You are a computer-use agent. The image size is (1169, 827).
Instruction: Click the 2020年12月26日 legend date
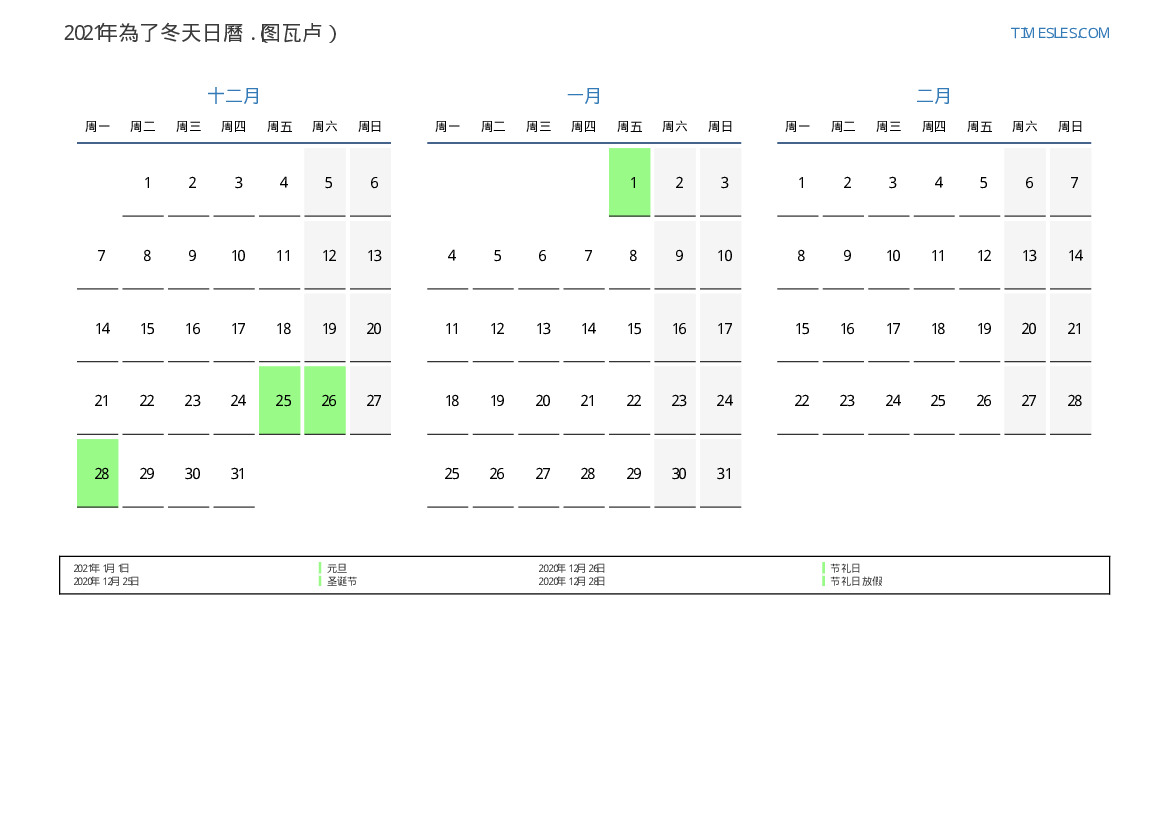point(572,568)
